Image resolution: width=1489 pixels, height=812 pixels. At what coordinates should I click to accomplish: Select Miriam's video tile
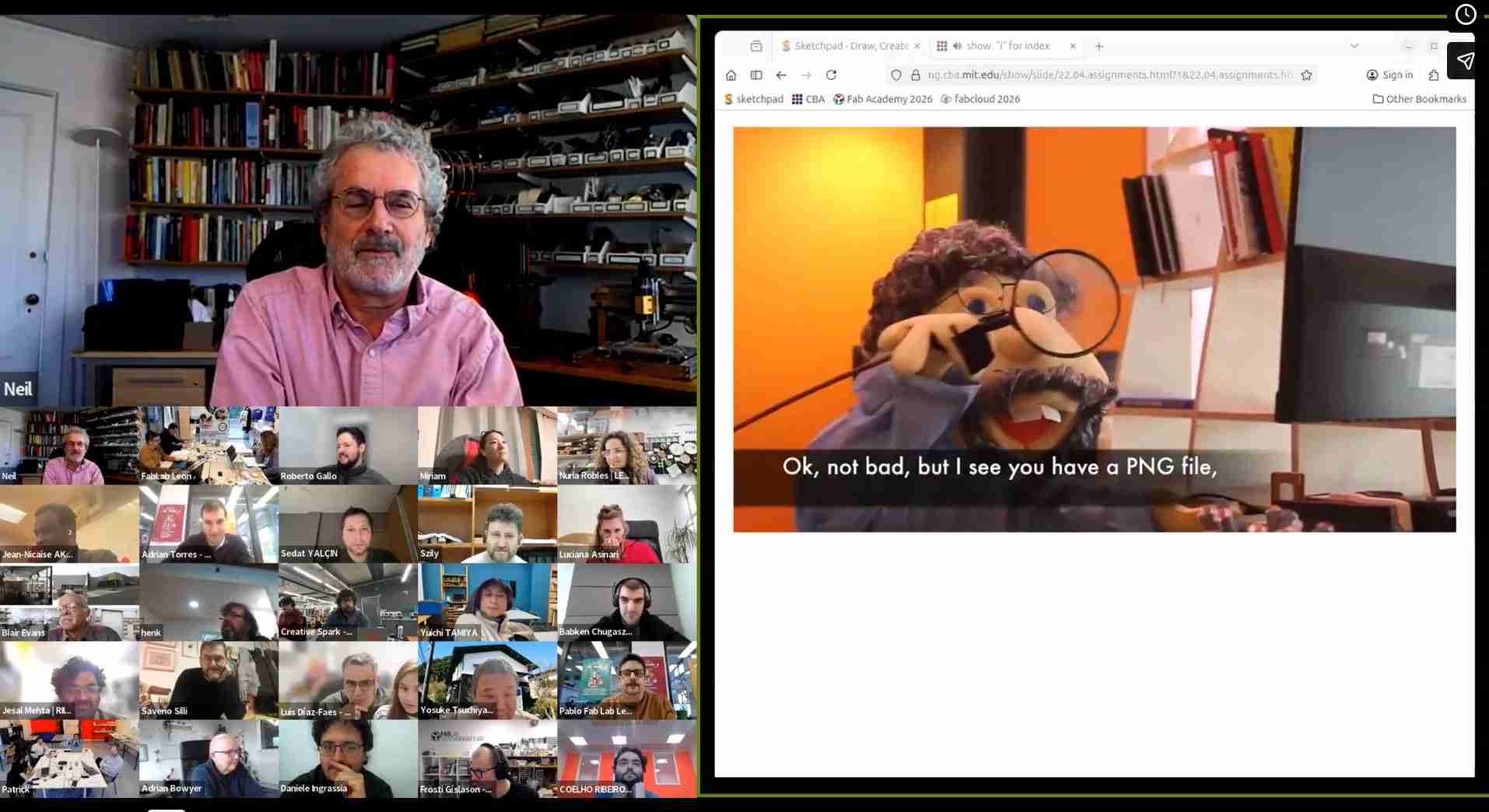click(x=487, y=446)
